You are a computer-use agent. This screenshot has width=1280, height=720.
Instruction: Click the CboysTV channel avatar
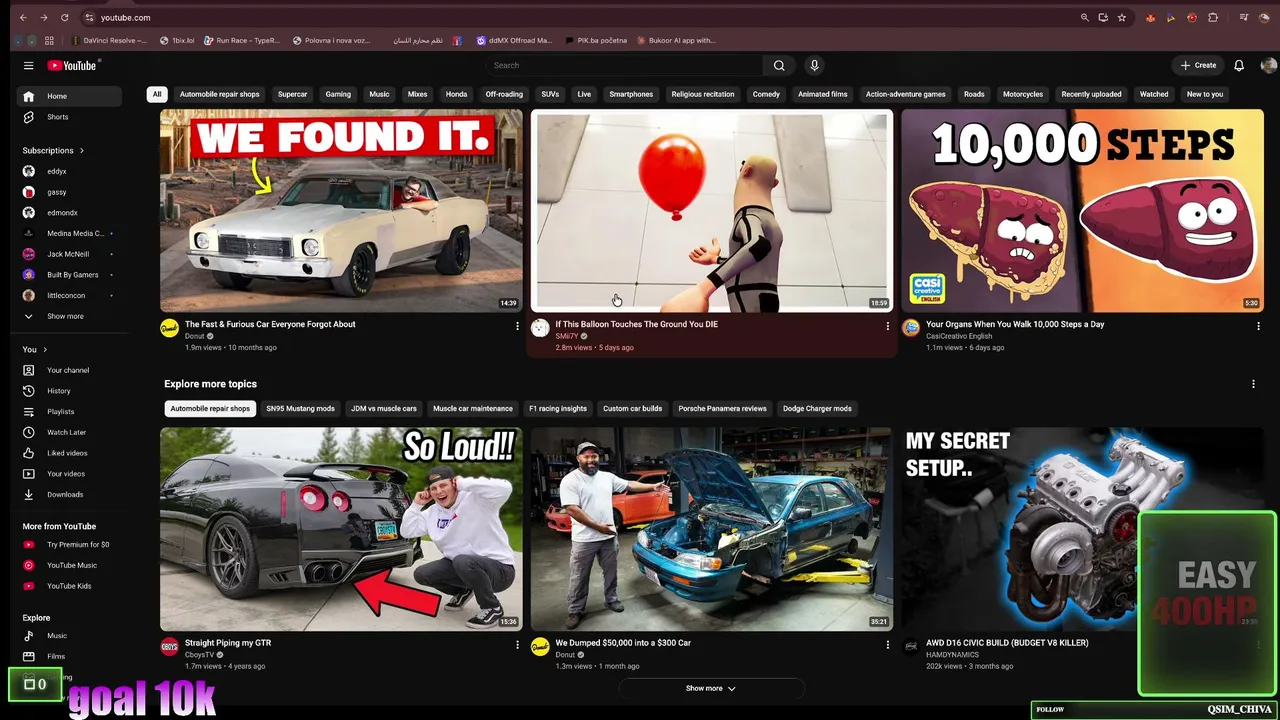point(169,647)
